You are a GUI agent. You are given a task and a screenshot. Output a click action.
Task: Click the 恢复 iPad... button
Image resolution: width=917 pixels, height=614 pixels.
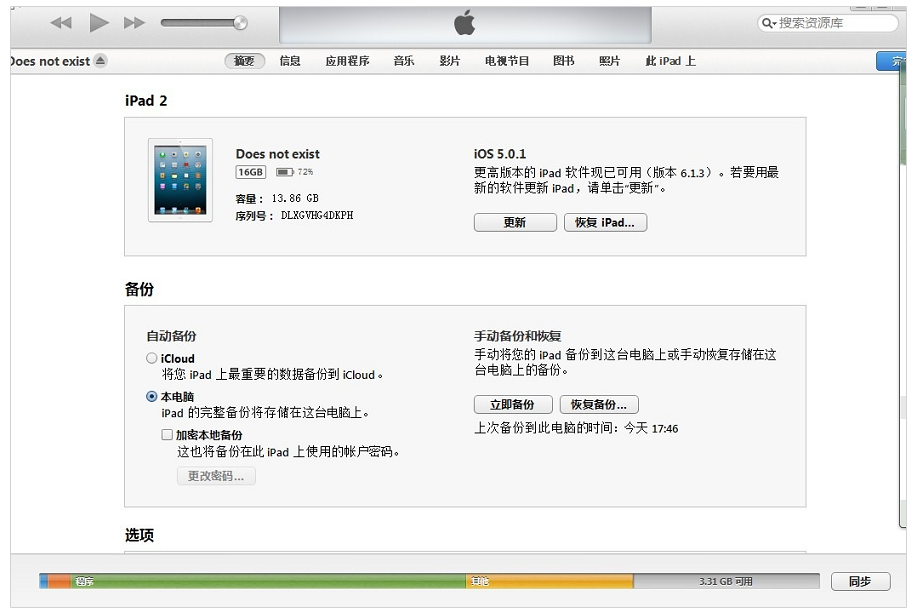pos(605,222)
